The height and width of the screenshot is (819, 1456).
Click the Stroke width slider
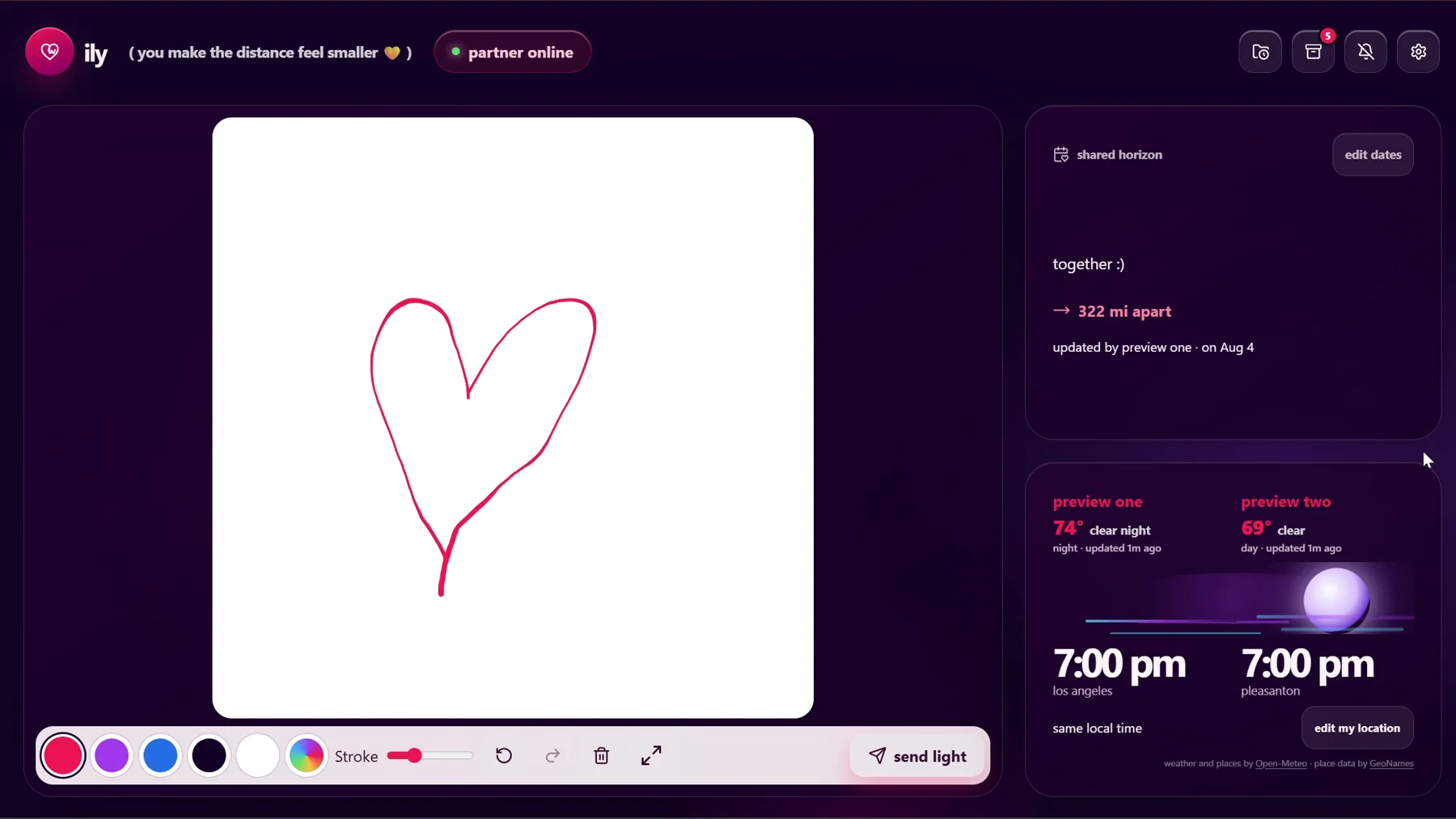(x=430, y=756)
